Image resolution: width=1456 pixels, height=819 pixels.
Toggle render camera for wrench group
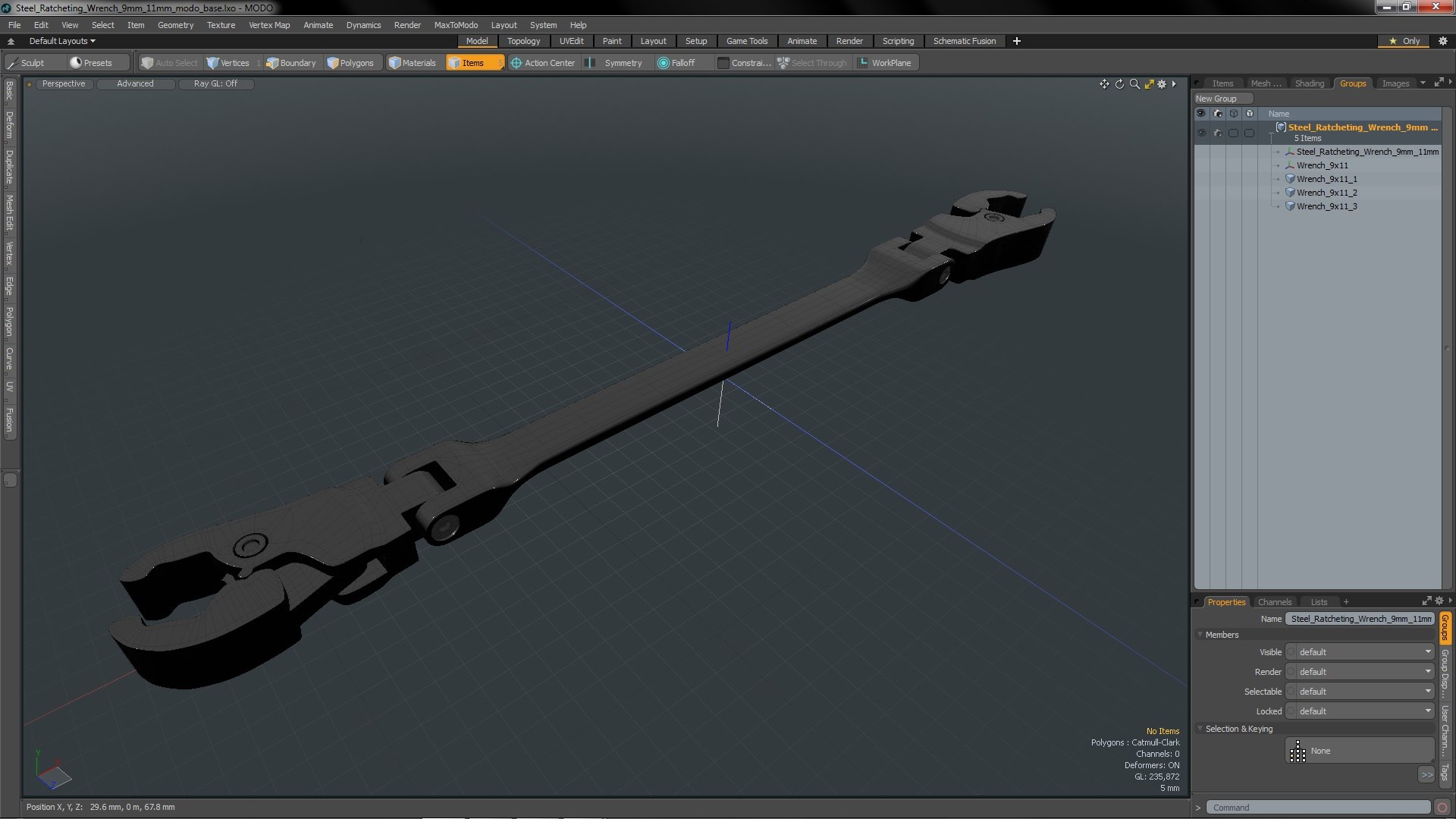click(1218, 133)
